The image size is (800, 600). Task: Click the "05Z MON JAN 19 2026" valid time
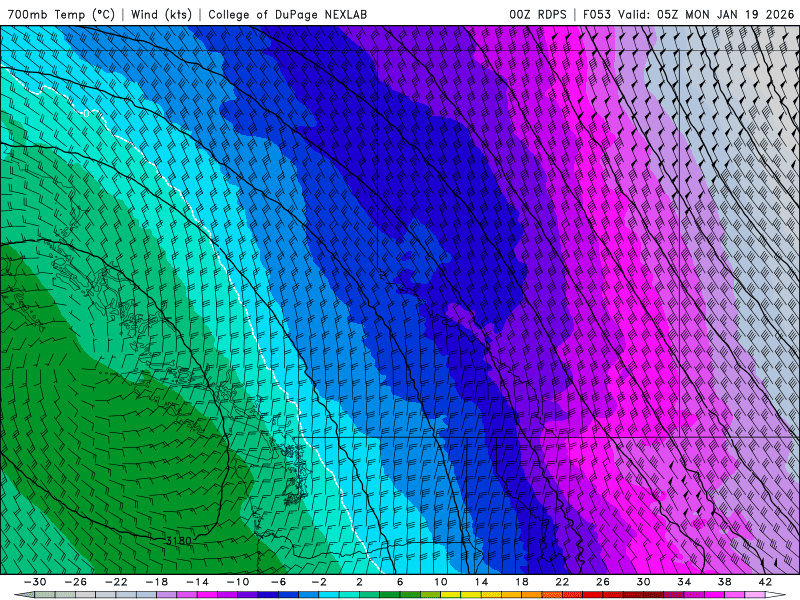point(725,14)
